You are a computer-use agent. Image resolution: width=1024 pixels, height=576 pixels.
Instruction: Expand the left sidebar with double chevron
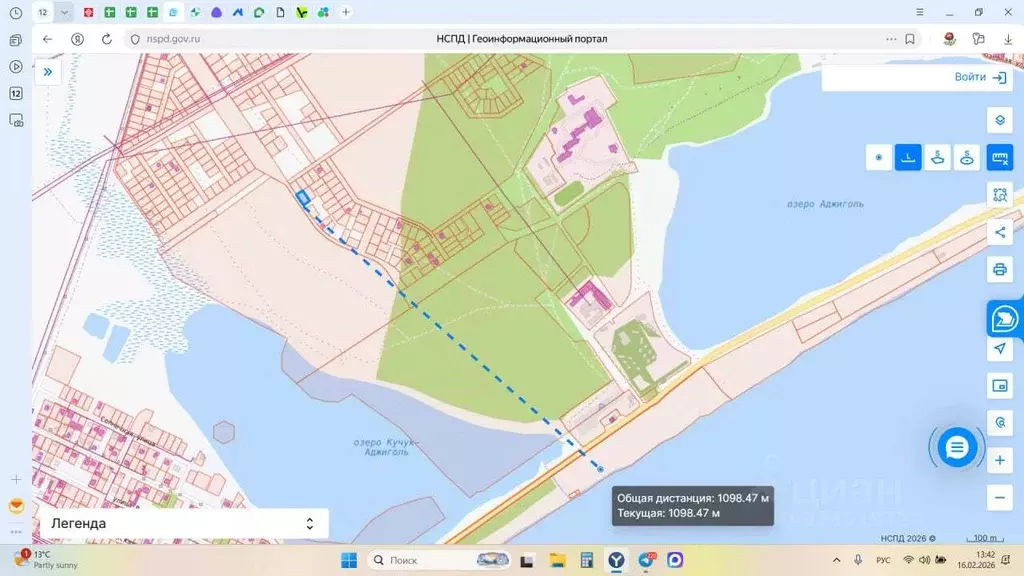pyautogui.click(x=47, y=72)
